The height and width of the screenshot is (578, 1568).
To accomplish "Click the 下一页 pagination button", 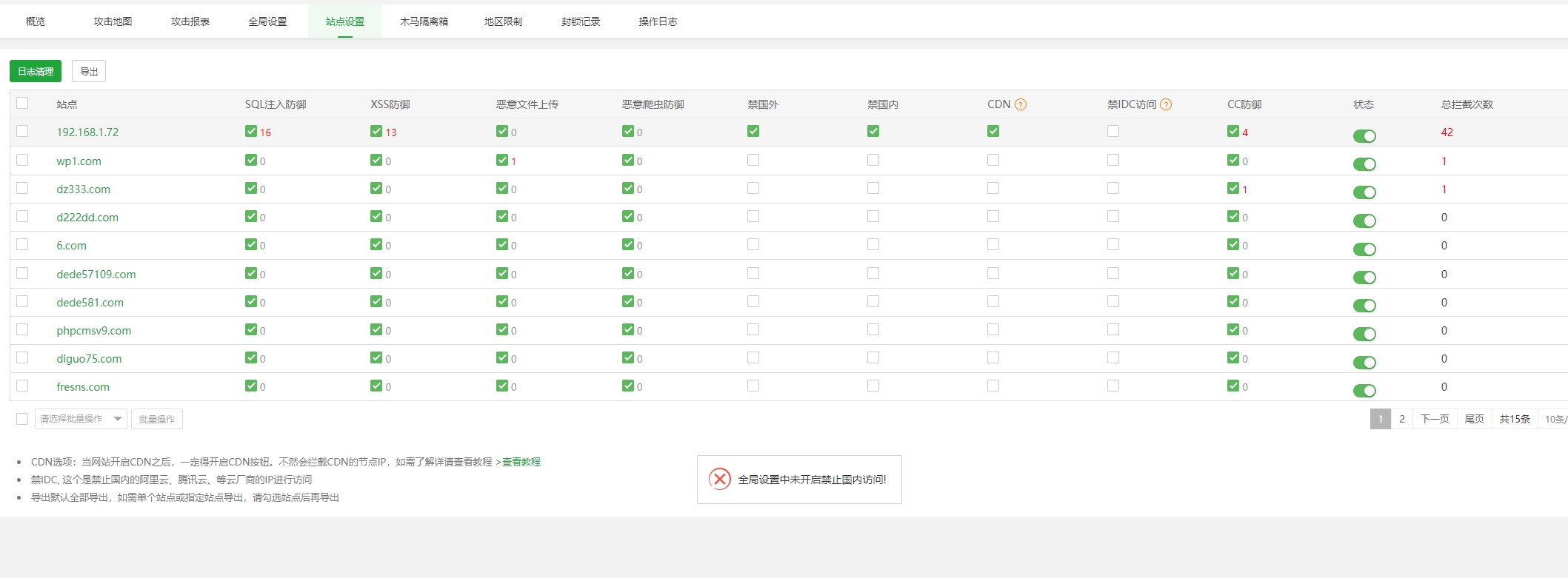I will (1435, 419).
